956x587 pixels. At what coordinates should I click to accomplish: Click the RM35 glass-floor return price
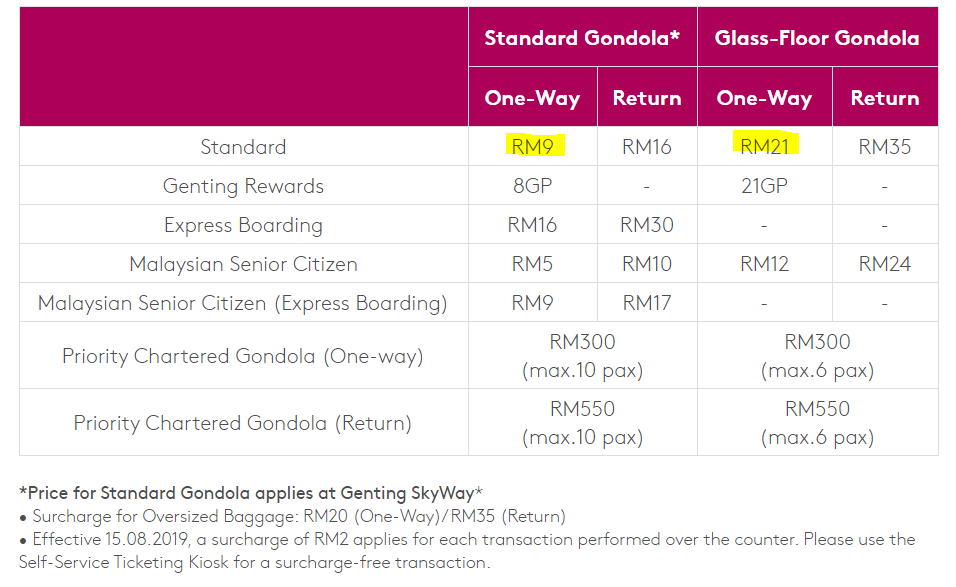click(x=885, y=147)
